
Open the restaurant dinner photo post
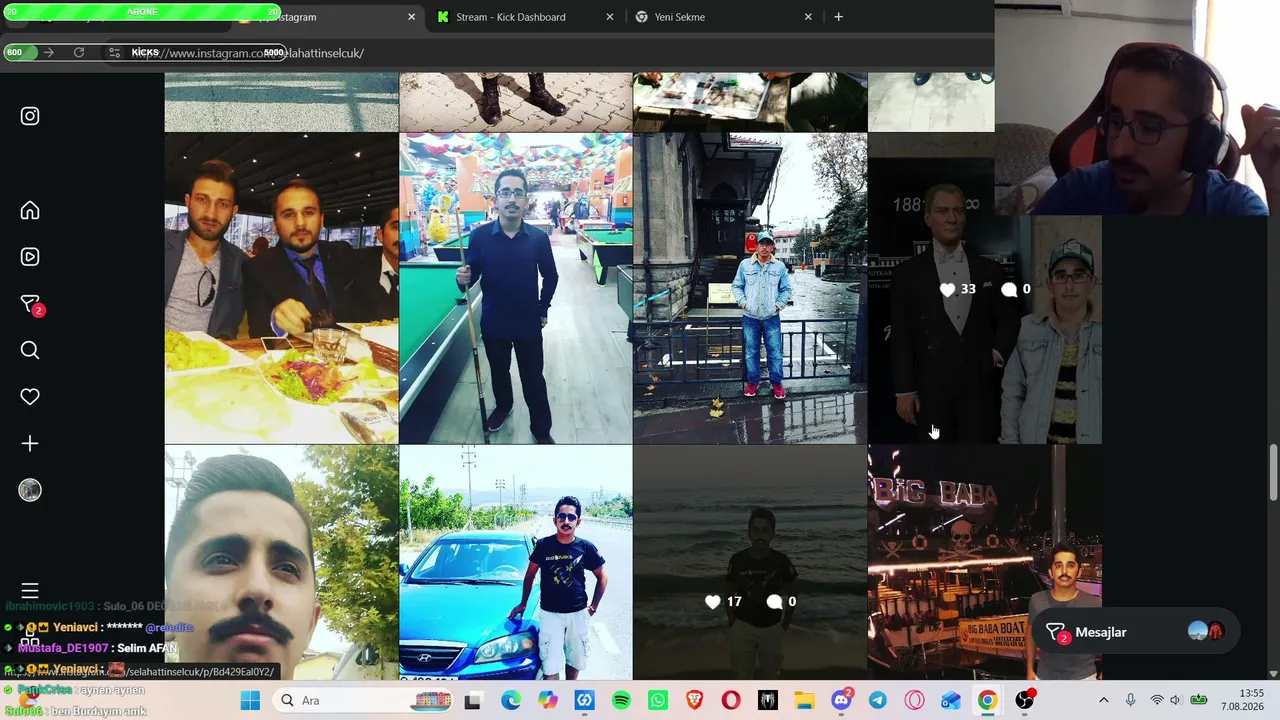point(281,288)
